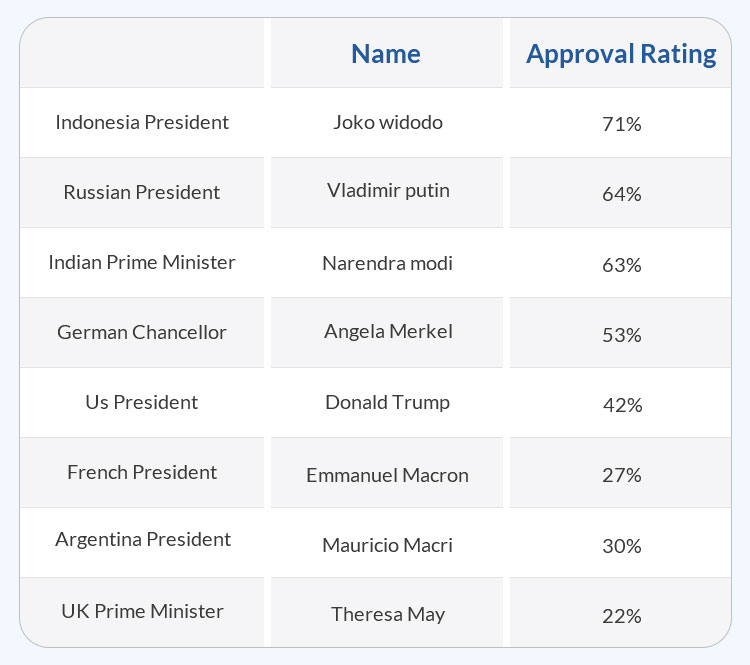Click the French President row label
The width and height of the screenshot is (750, 665).
(x=142, y=472)
